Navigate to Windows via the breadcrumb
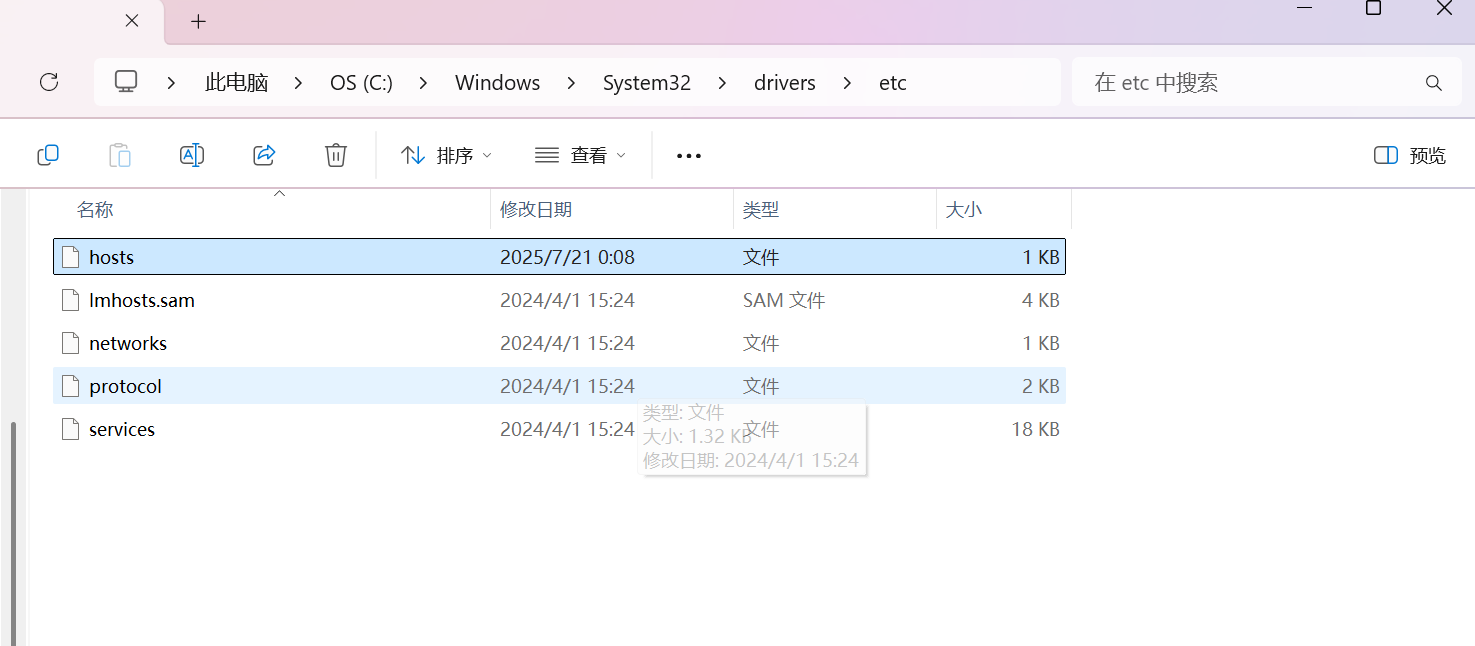 pyautogui.click(x=497, y=82)
